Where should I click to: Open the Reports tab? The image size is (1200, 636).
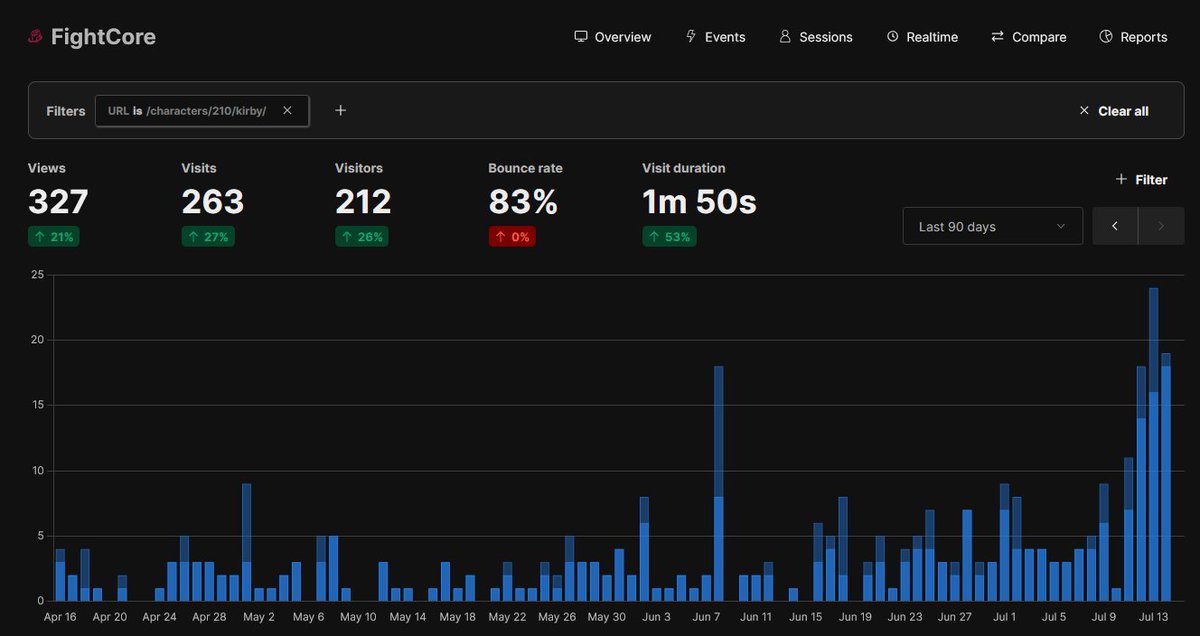coord(1133,37)
